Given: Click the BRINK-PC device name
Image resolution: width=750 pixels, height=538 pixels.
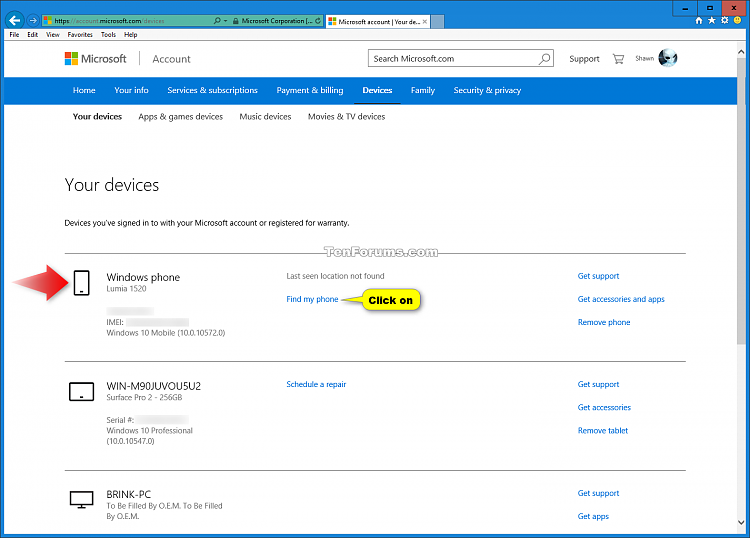Looking at the screenshot, I should click(x=128, y=494).
